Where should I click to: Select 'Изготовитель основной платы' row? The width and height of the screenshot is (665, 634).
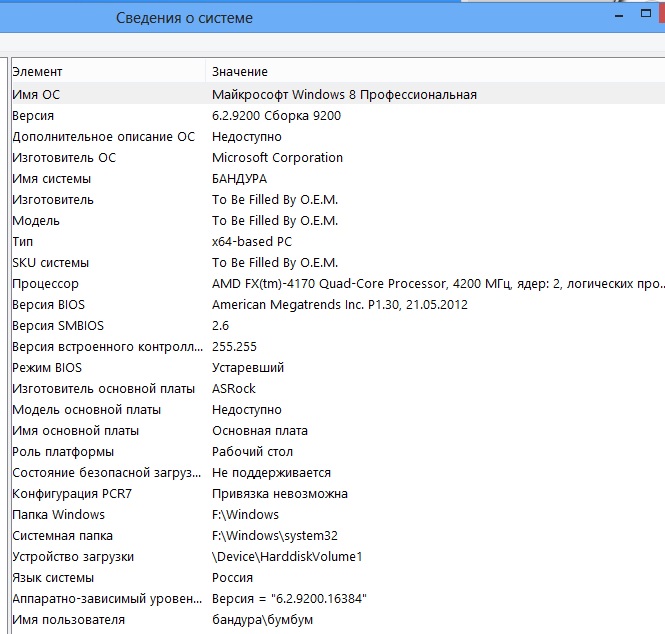pos(100,388)
